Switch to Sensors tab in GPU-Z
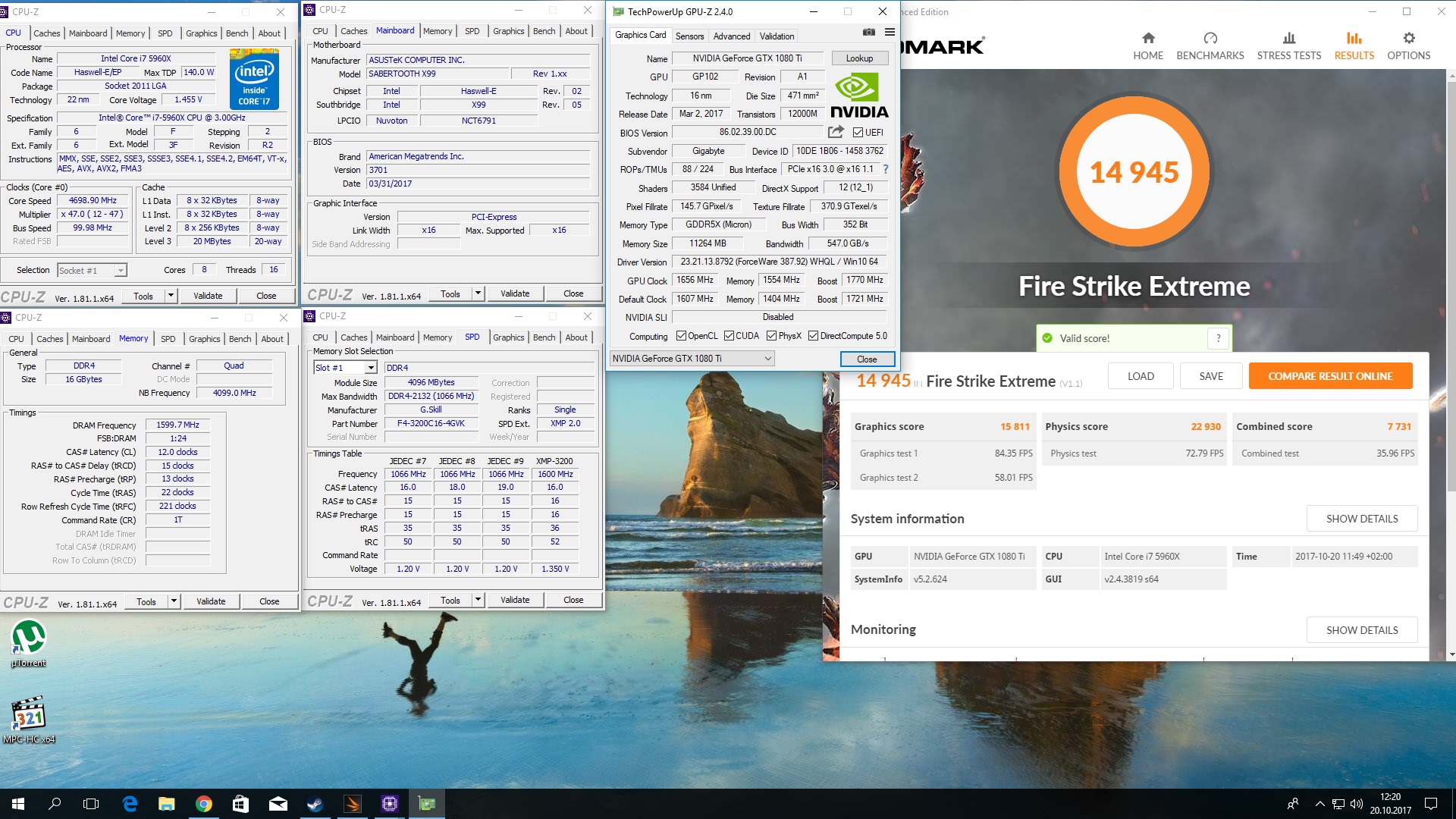Image resolution: width=1456 pixels, height=819 pixels. tap(689, 36)
